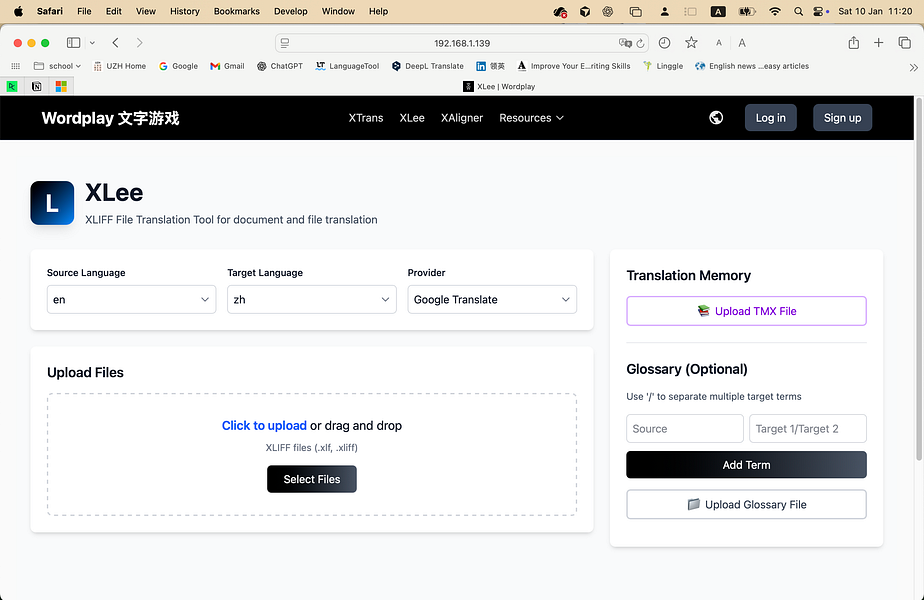Open the Share icon in Safari toolbar
Viewport: 924px width, 600px height.
pyautogui.click(x=854, y=42)
